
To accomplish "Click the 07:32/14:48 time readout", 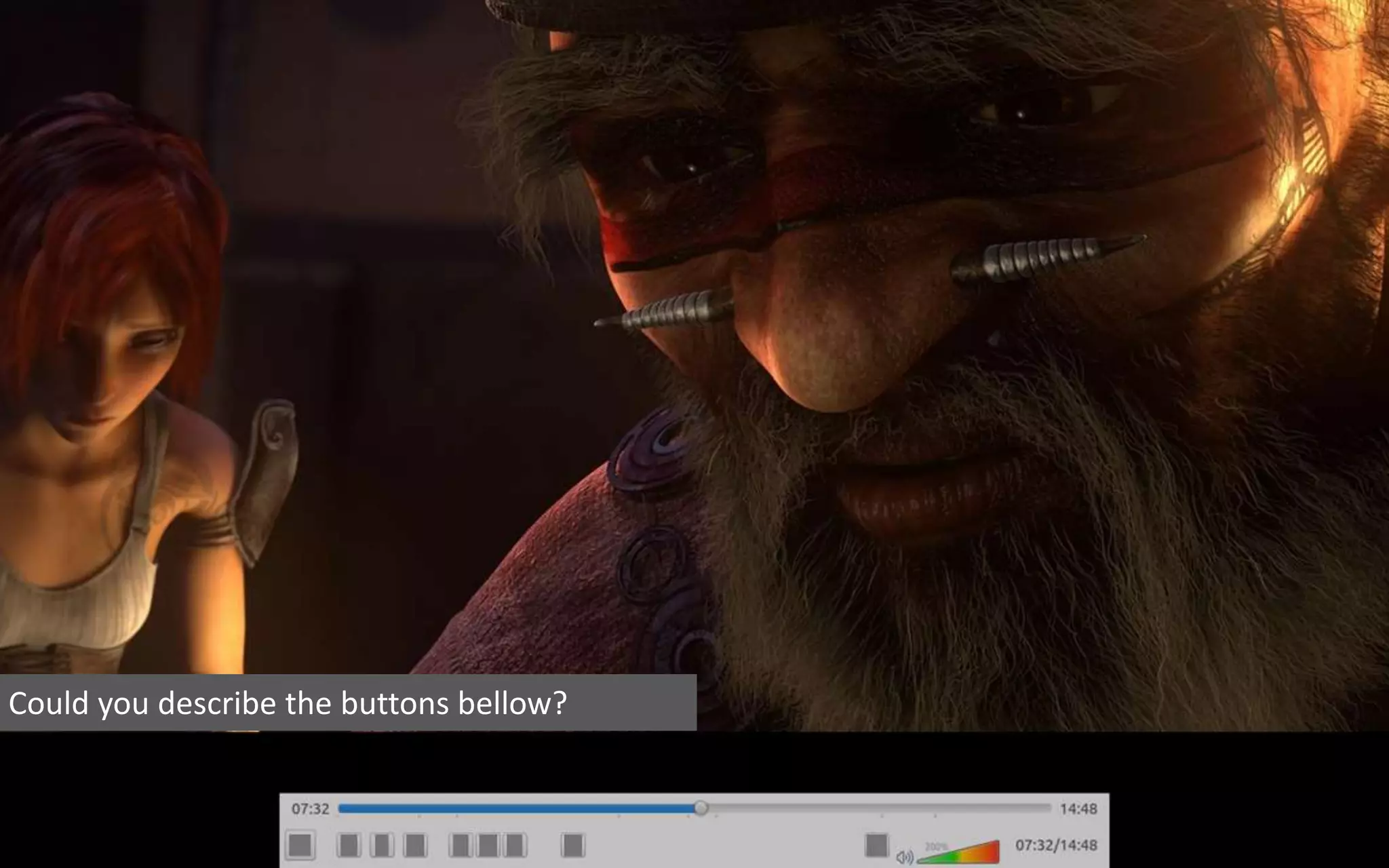I will (1055, 845).
